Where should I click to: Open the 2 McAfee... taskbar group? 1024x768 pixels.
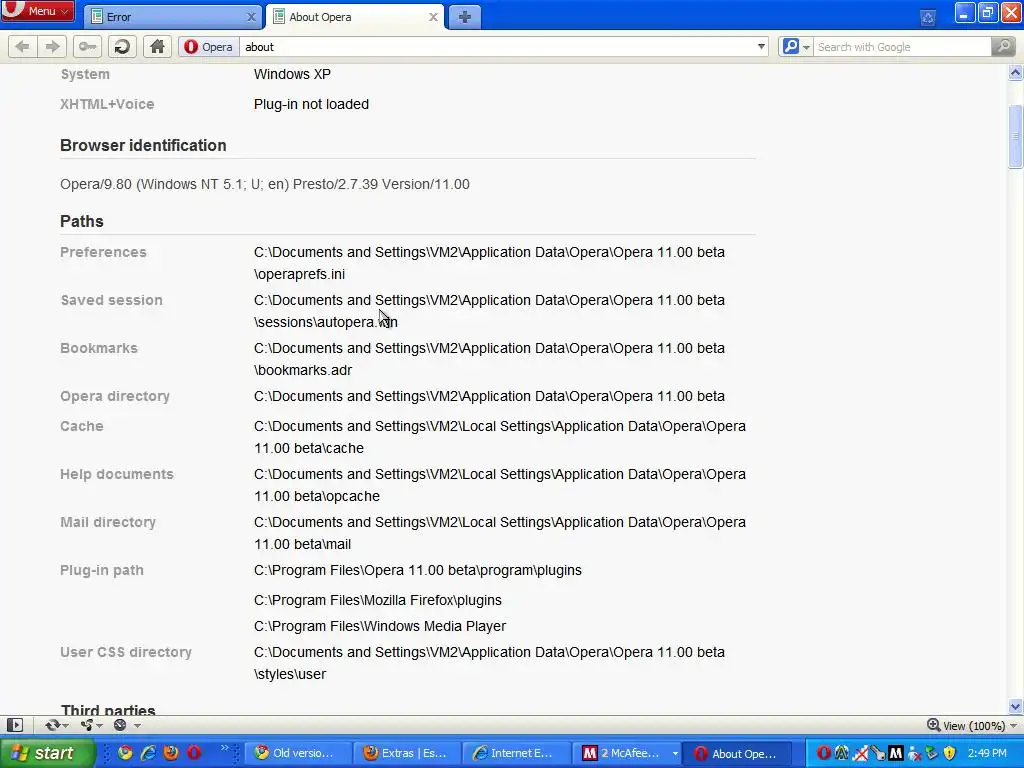point(626,753)
